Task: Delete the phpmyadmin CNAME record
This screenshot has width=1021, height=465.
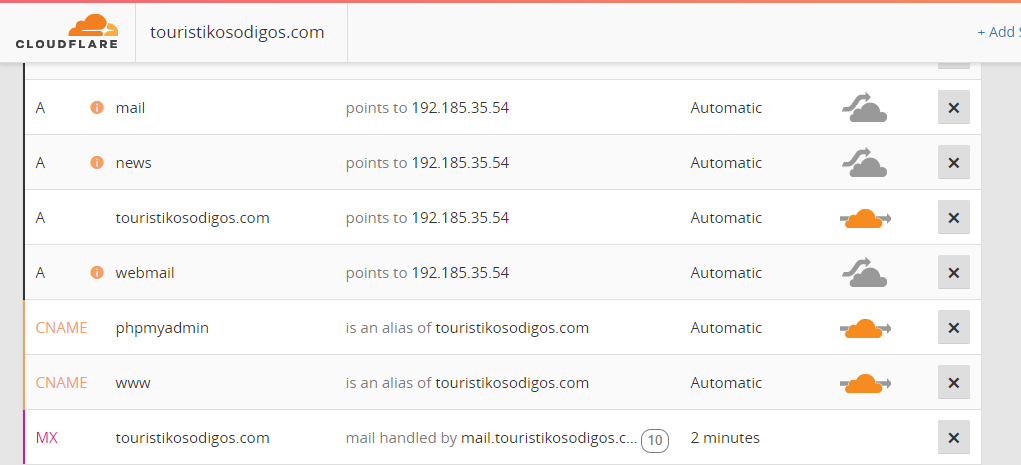Action: (954, 328)
